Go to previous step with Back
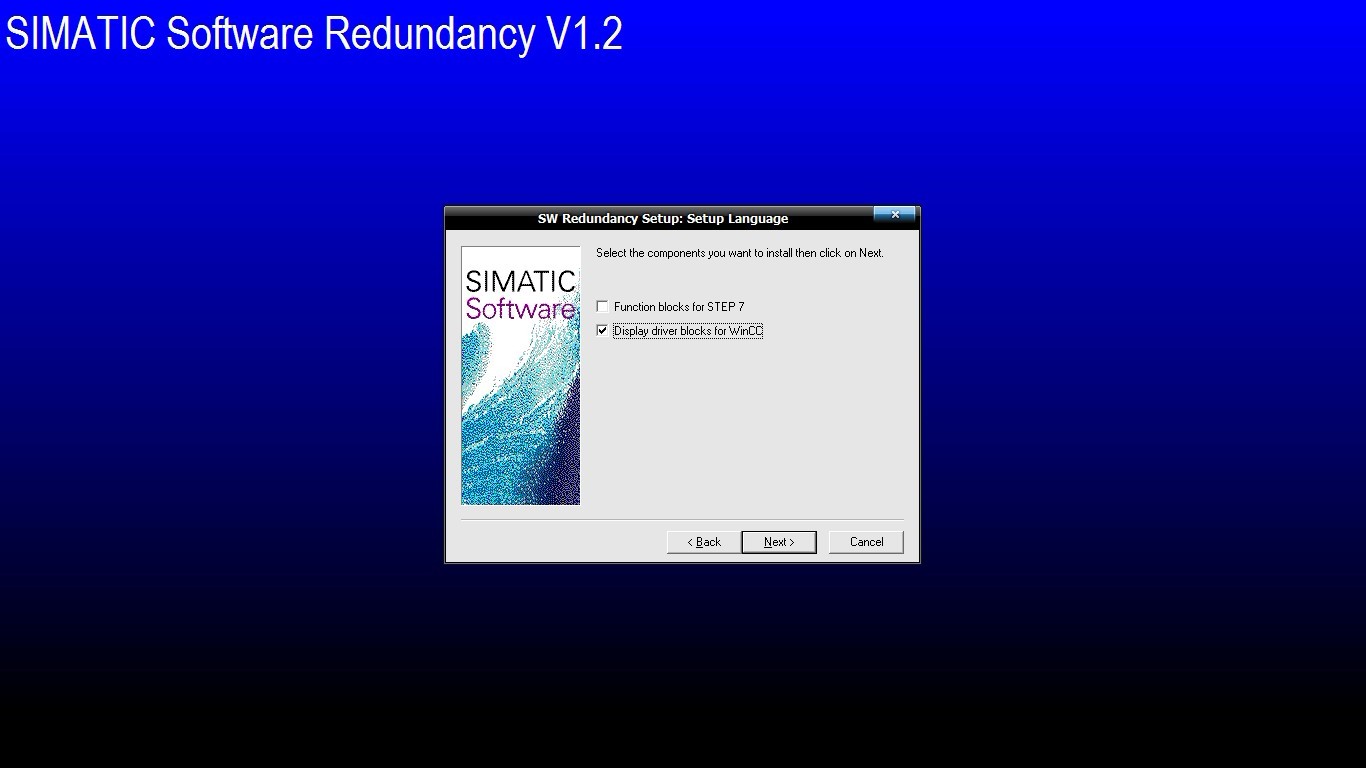The width and height of the screenshot is (1366, 768). click(704, 542)
